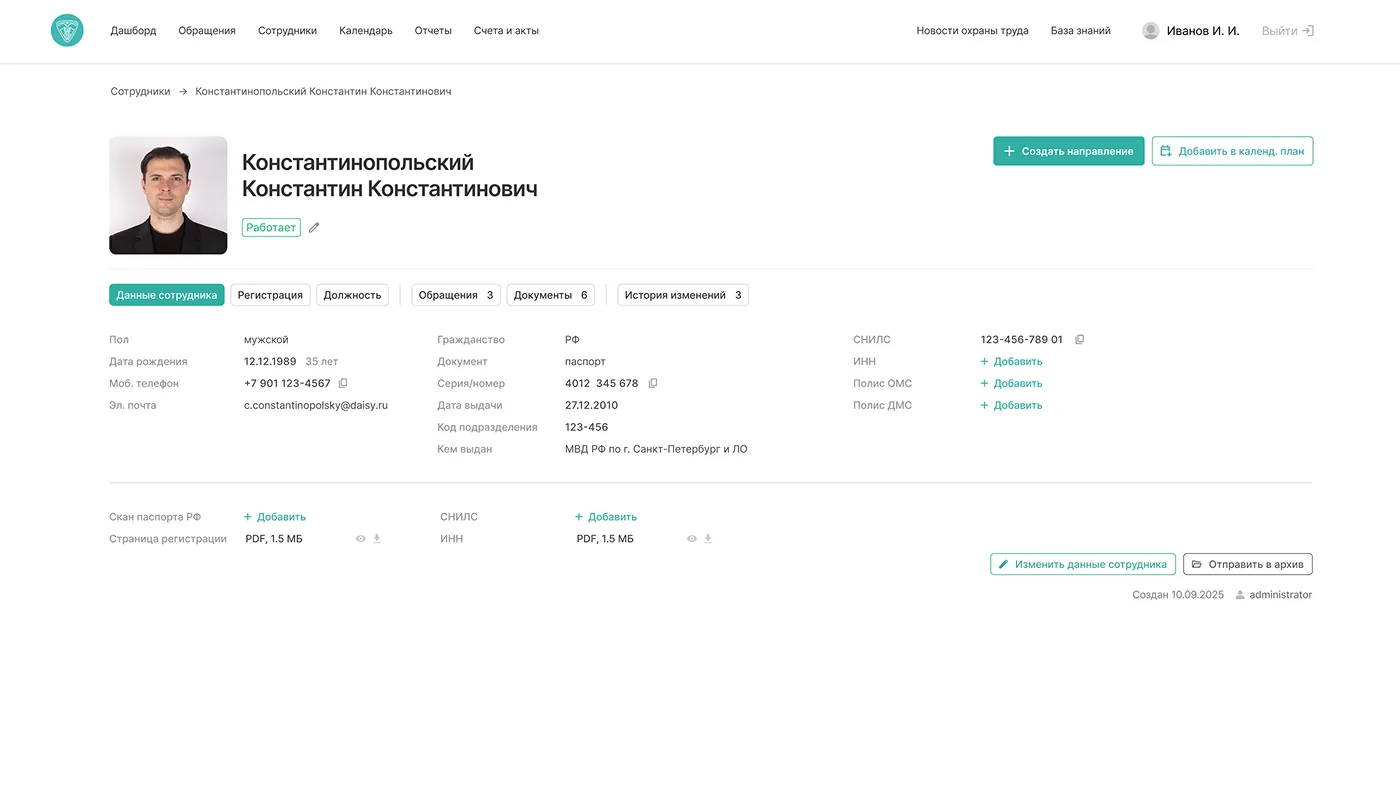The height and width of the screenshot is (788, 1400).
Task: Click the company logo icon
Action: (67, 31)
